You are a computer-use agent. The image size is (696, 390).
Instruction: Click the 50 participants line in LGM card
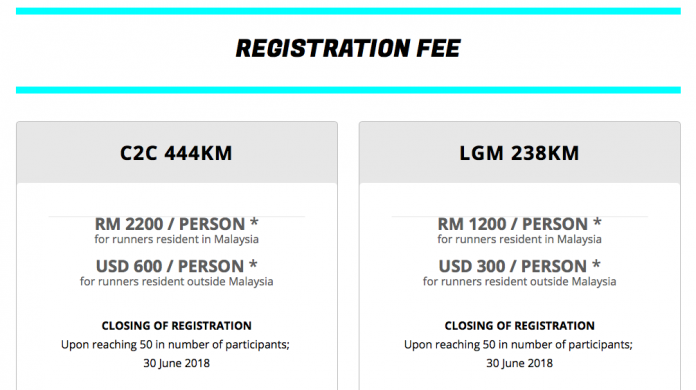coord(518,345)
